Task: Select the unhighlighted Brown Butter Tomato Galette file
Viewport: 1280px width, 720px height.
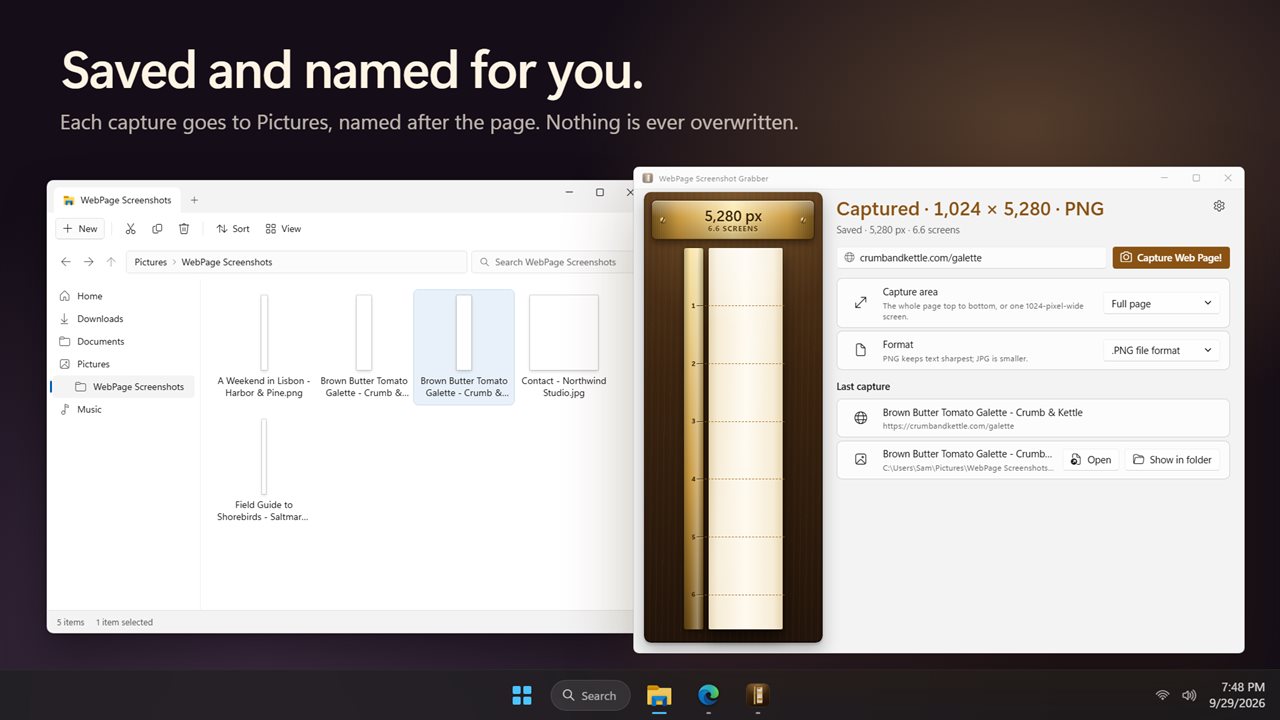Action: (364, 346)
